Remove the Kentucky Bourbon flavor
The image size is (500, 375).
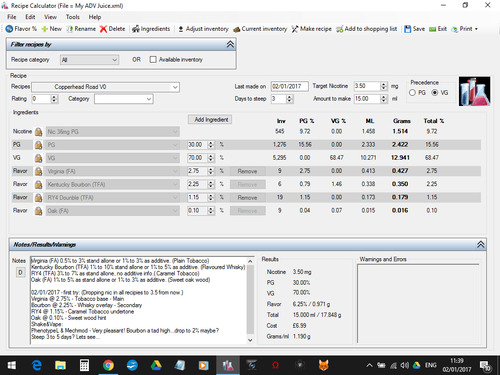(247, 184)
